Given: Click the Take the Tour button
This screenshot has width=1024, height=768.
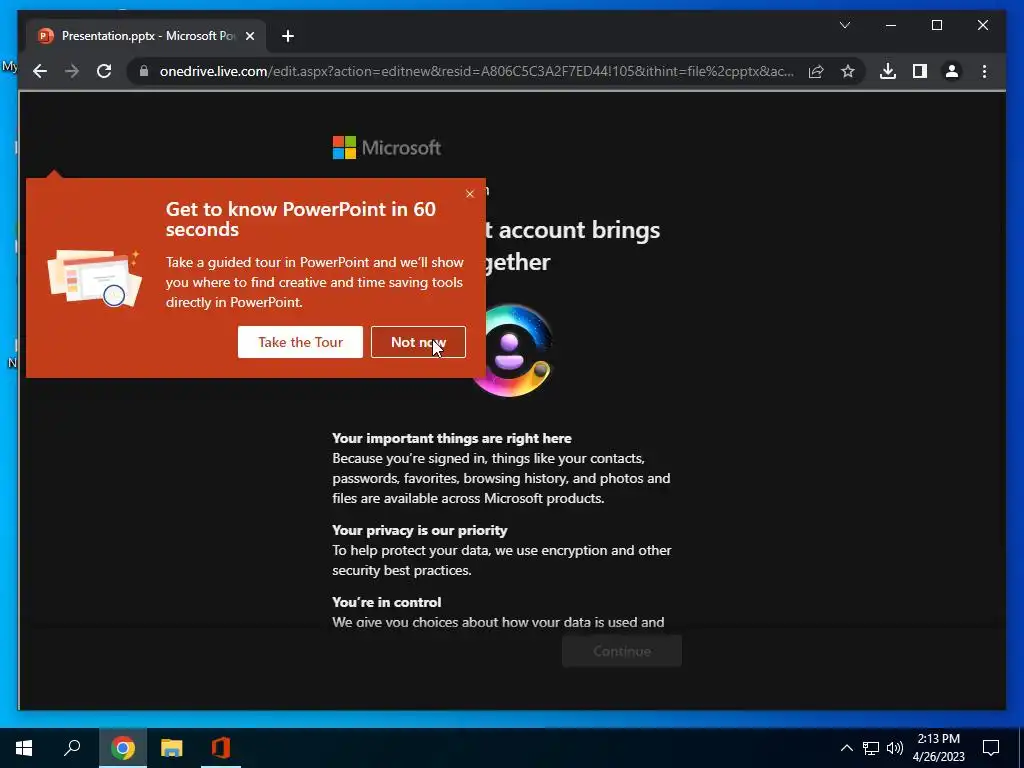Looking at the screenshot, I should pyautogui.click(x=300, y=342).
